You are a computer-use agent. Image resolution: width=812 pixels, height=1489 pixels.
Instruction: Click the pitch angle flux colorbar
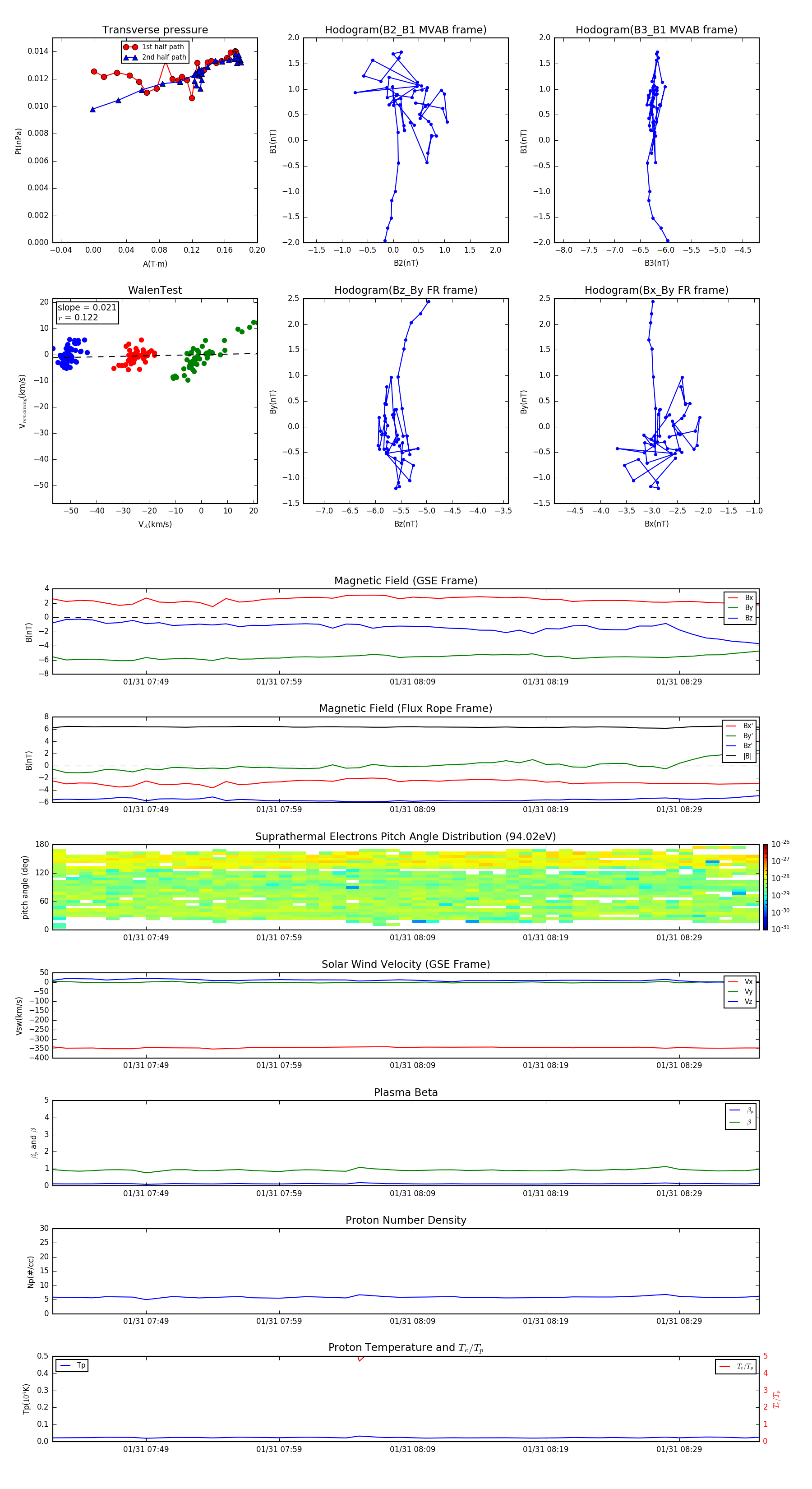(765, 887)
